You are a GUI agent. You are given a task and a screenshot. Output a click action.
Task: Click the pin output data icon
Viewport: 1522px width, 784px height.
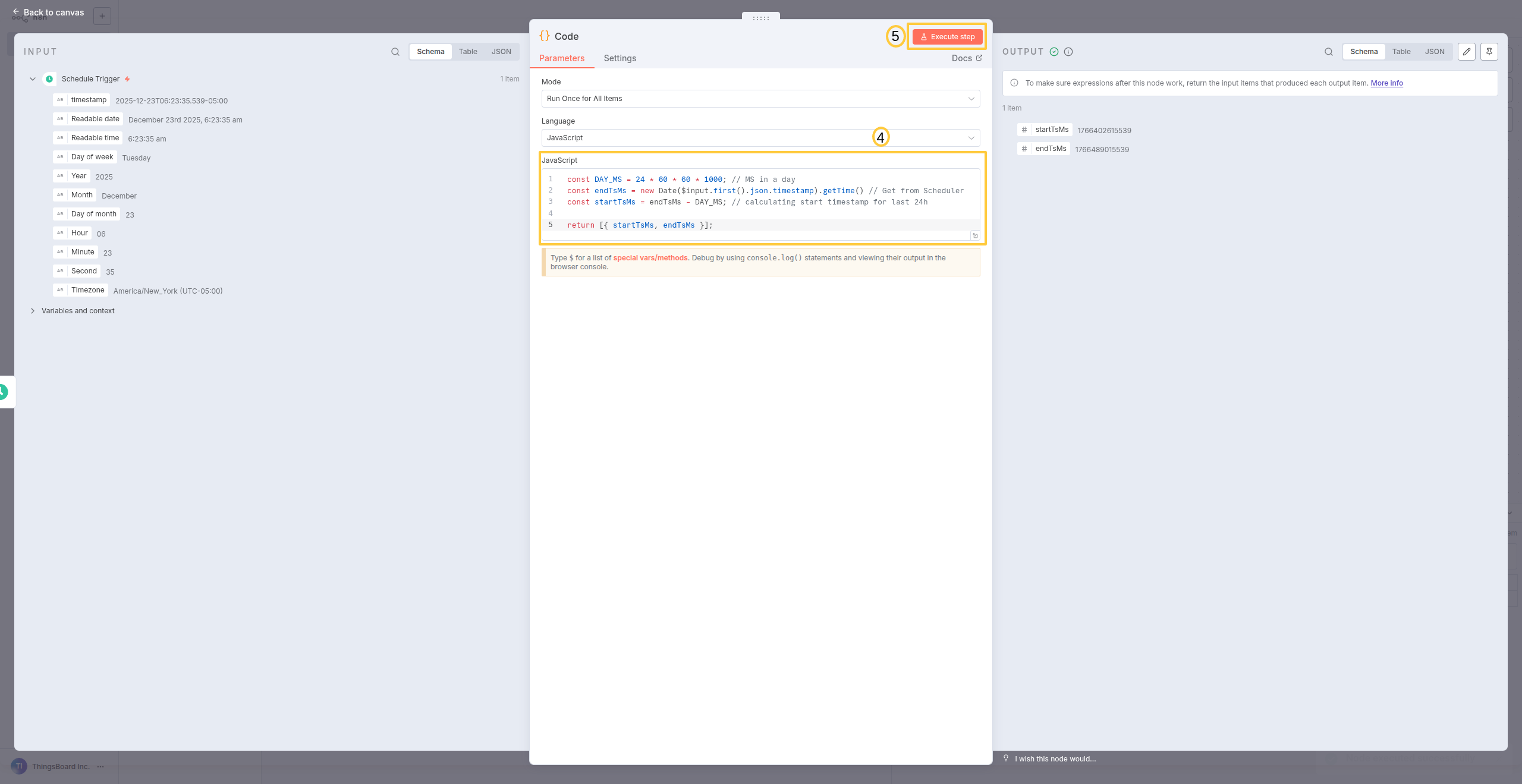[1489, 52]
